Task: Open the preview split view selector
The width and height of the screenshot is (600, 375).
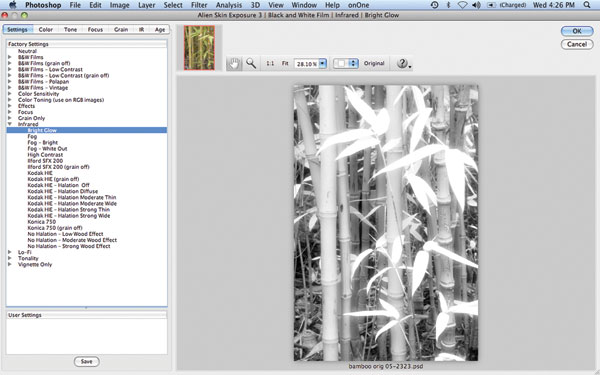Action: tap(346, 64)
